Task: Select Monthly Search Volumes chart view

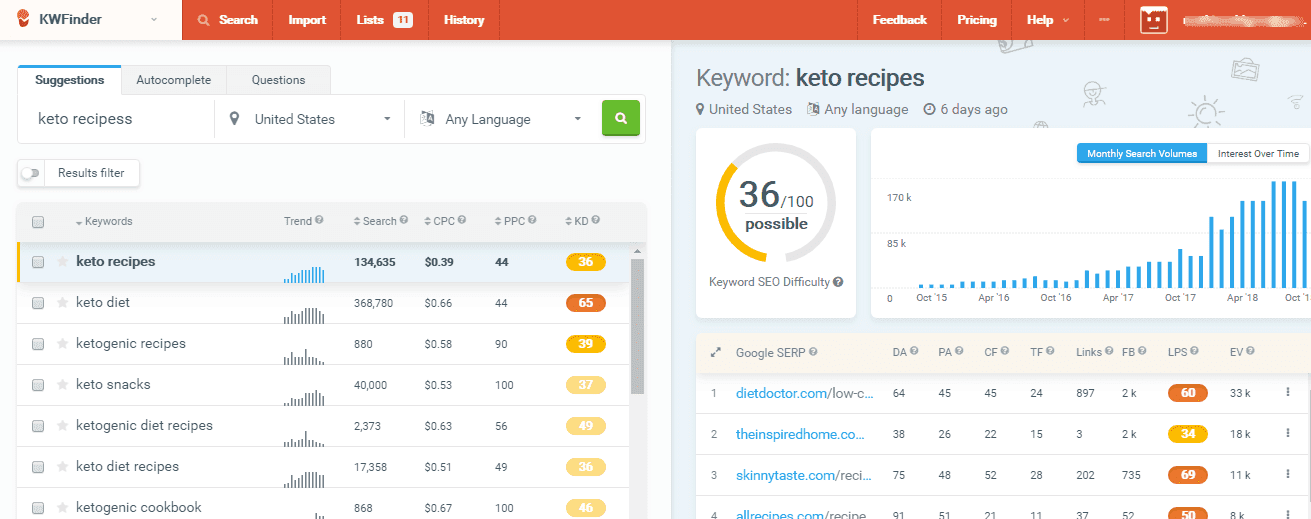Action: click(1142, 154)
